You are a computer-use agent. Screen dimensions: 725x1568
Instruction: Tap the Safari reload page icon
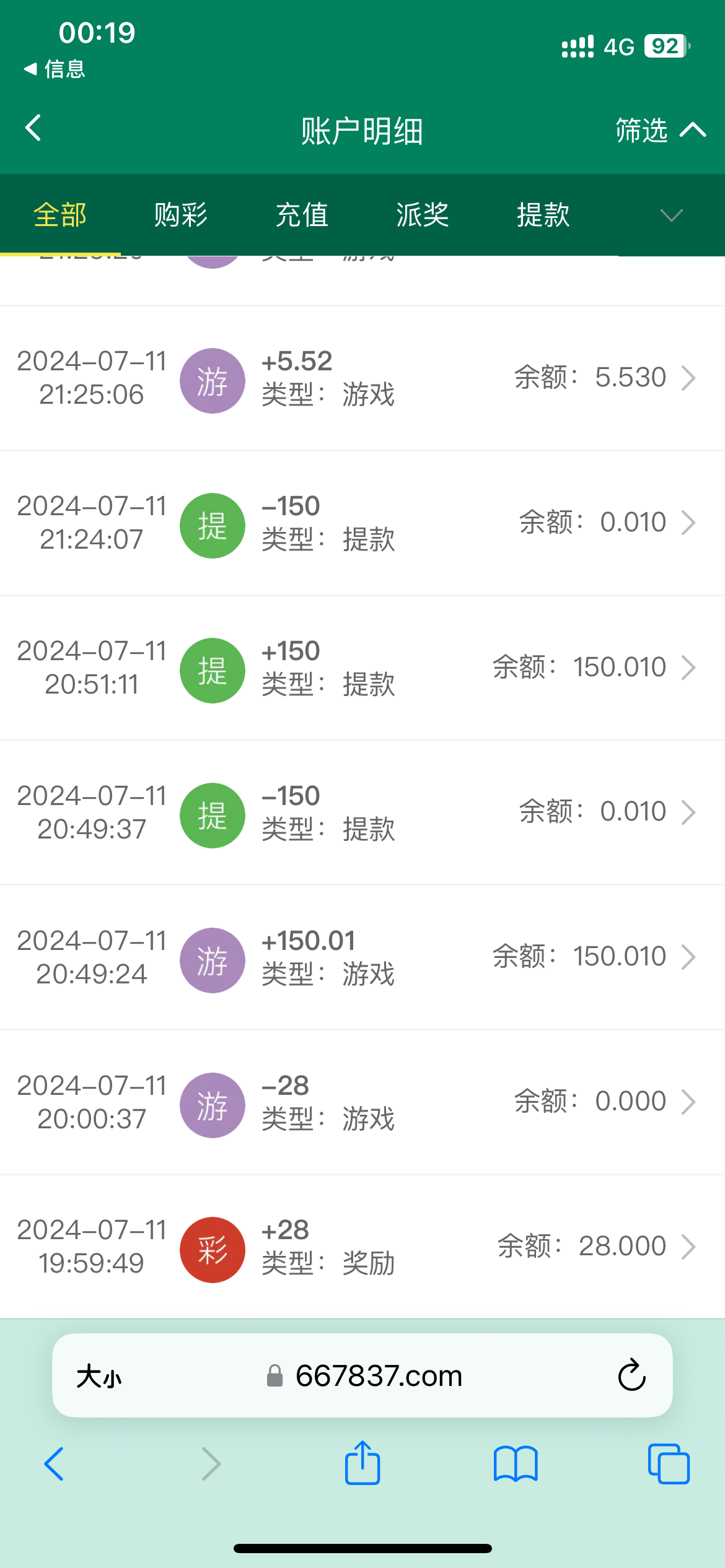click(x=631, y=1375)
